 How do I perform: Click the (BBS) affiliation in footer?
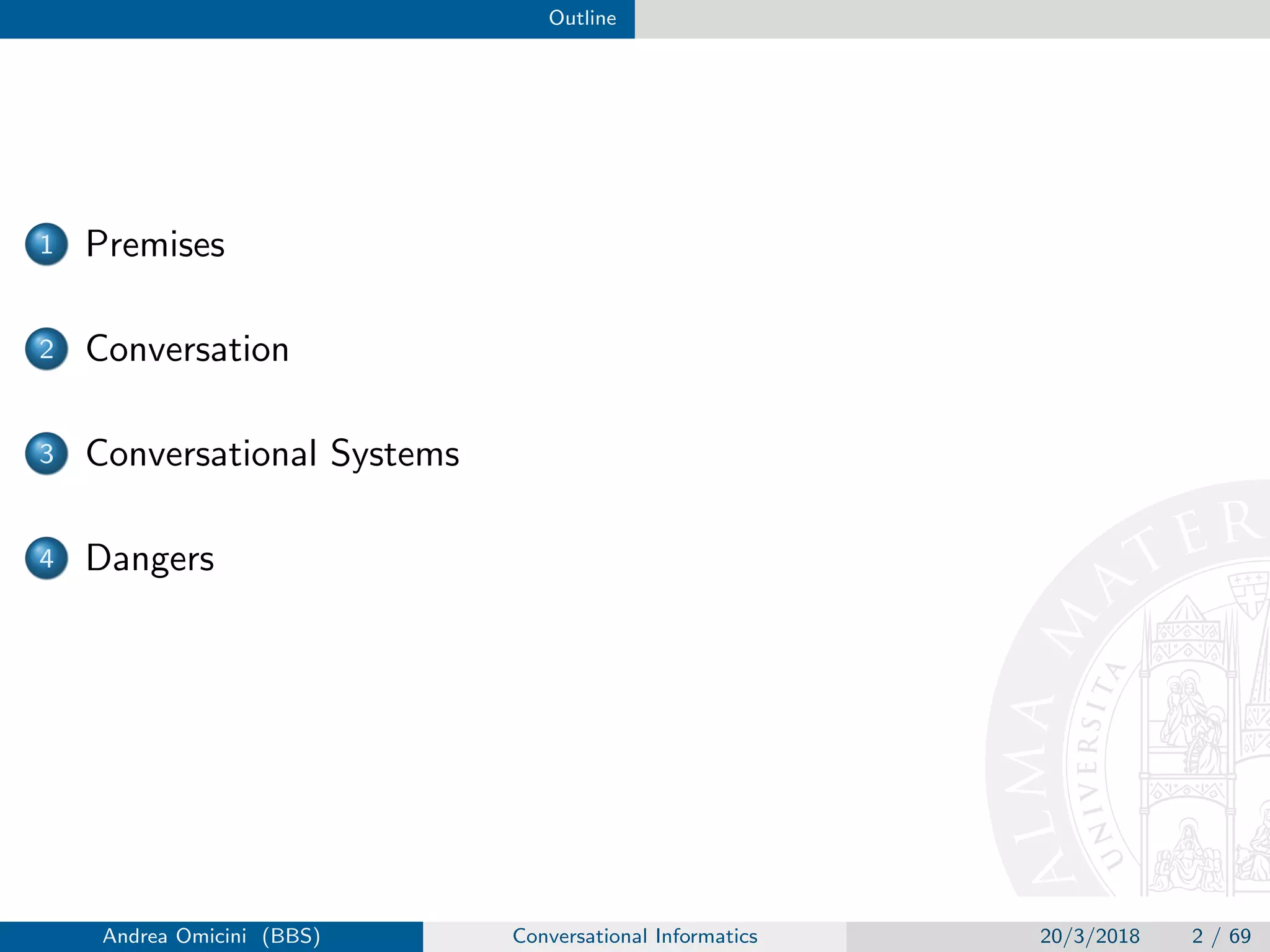click(x=291, y=936)
